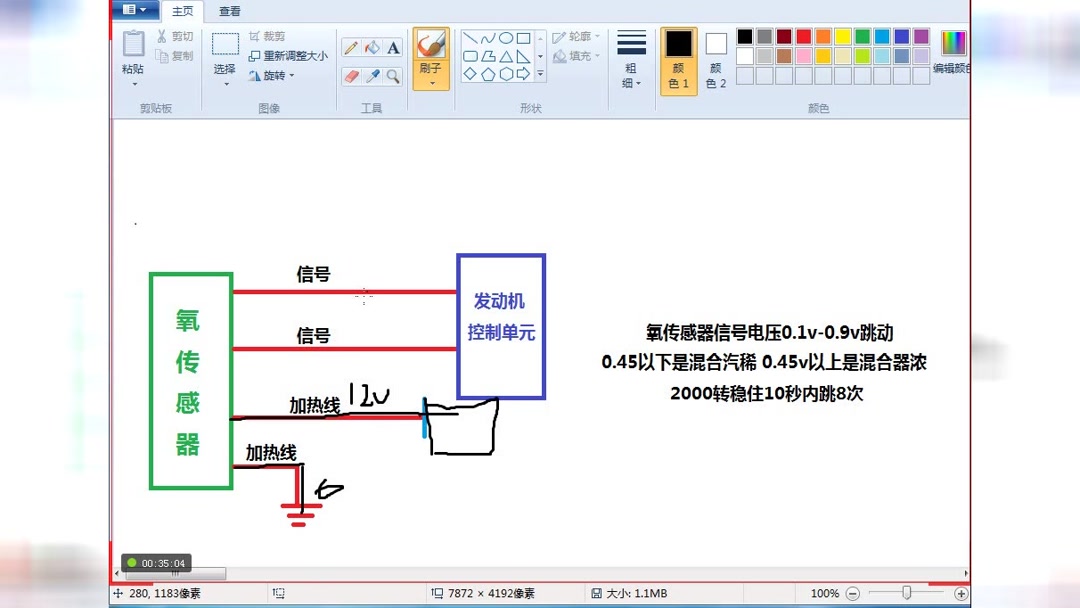Viewport: 1080px width, 608px height.
Task: Select the Text tool
Action: click(x=391, y=47)
